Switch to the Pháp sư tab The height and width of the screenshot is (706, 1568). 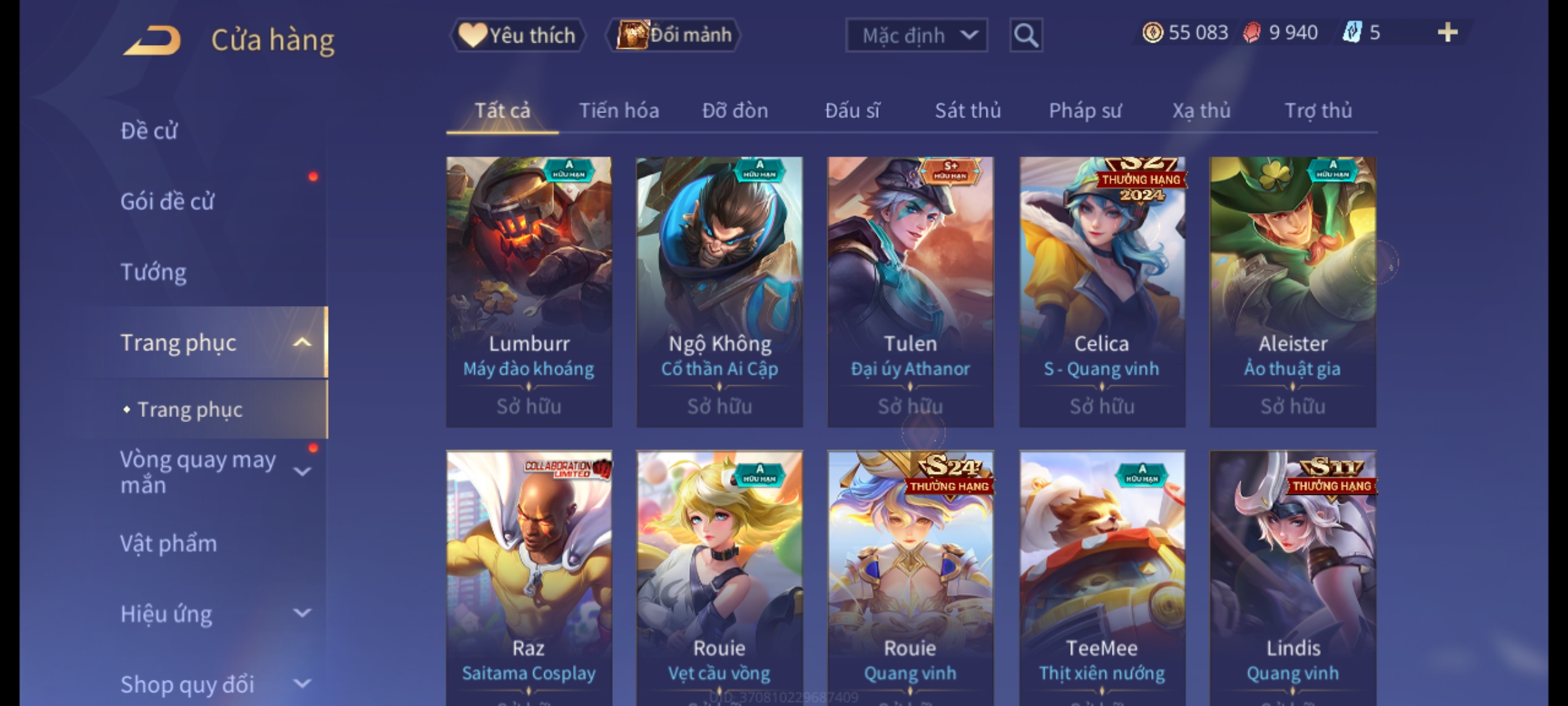[1085, 110]
